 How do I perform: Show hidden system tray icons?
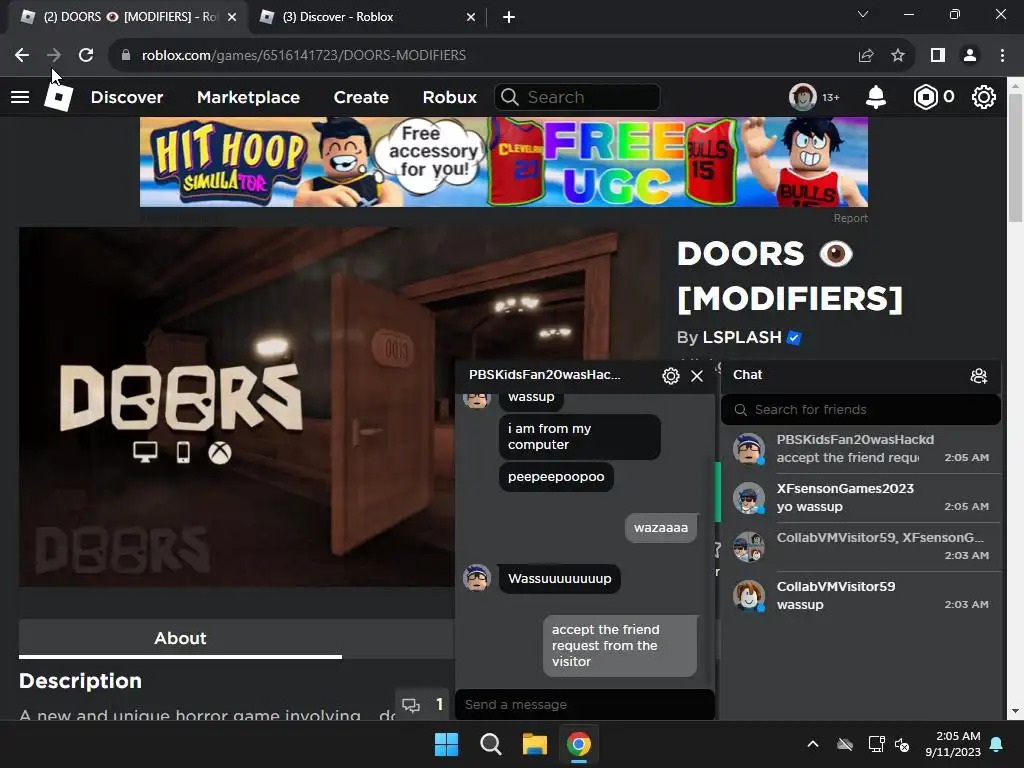pyautogui.click(x=812, y=744)
